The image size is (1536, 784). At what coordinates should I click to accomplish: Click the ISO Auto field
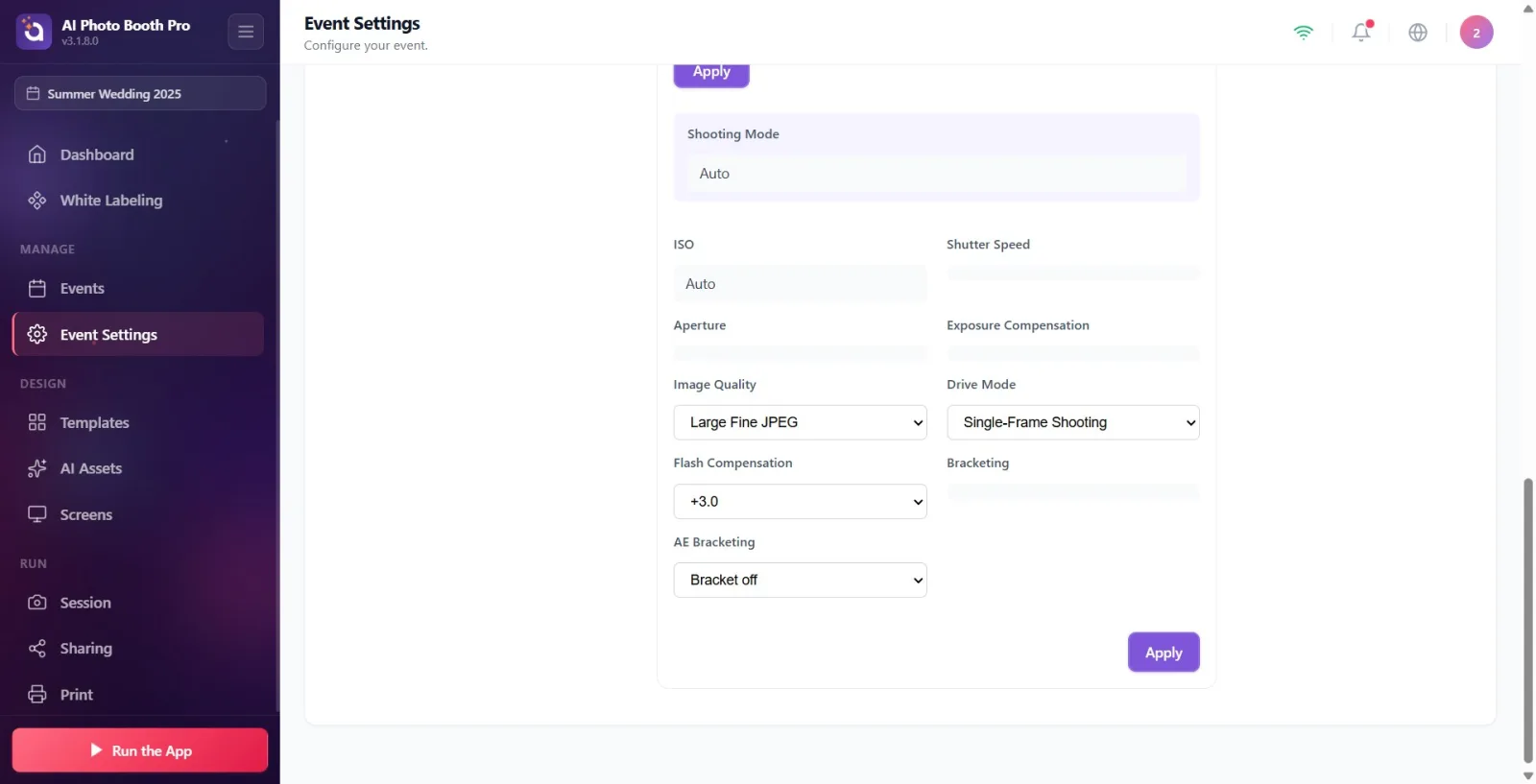800,284
